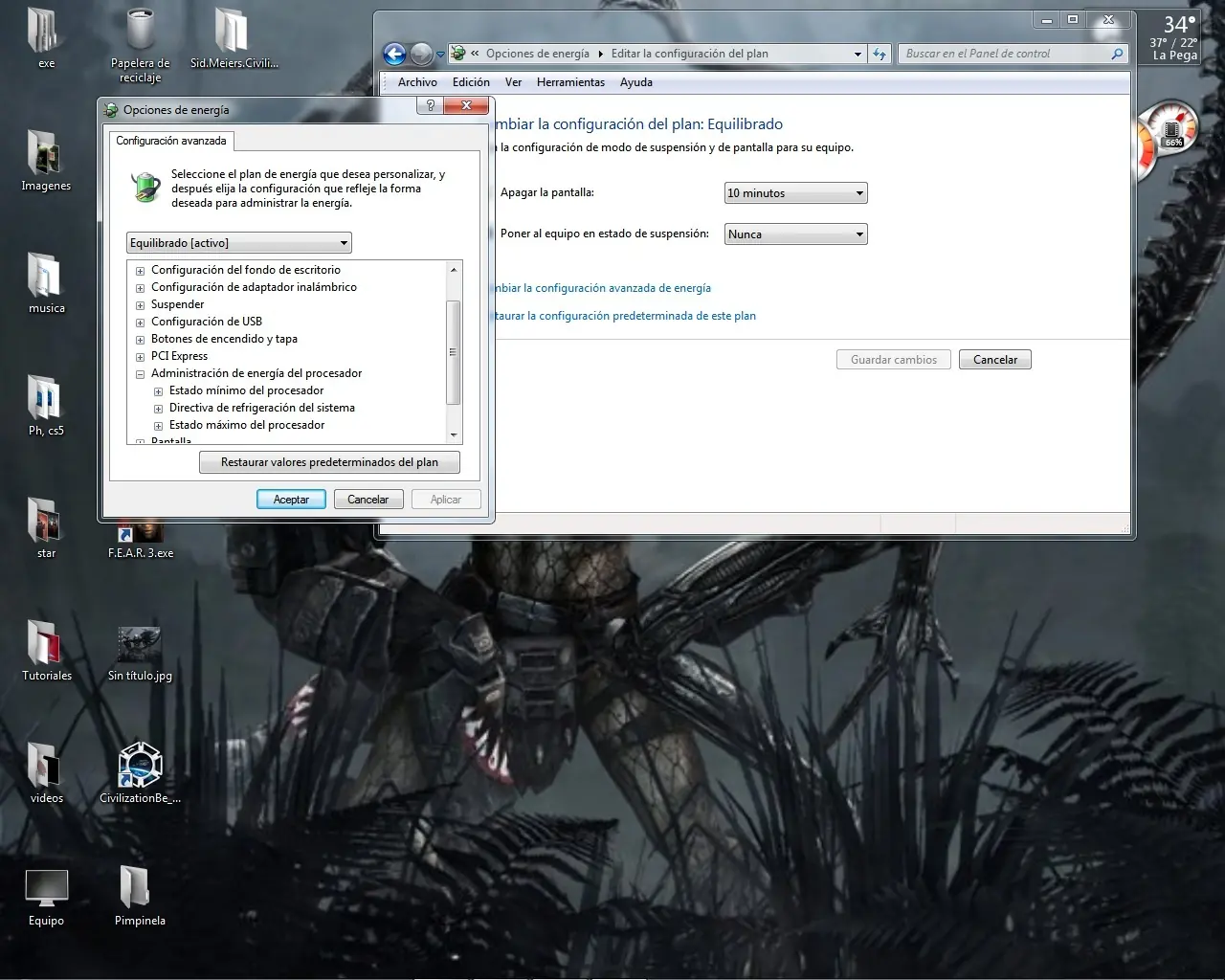Open the Edición menu
Image resolution: width=1225 pixels, height=980 pixels.
[x=471, y=82]
